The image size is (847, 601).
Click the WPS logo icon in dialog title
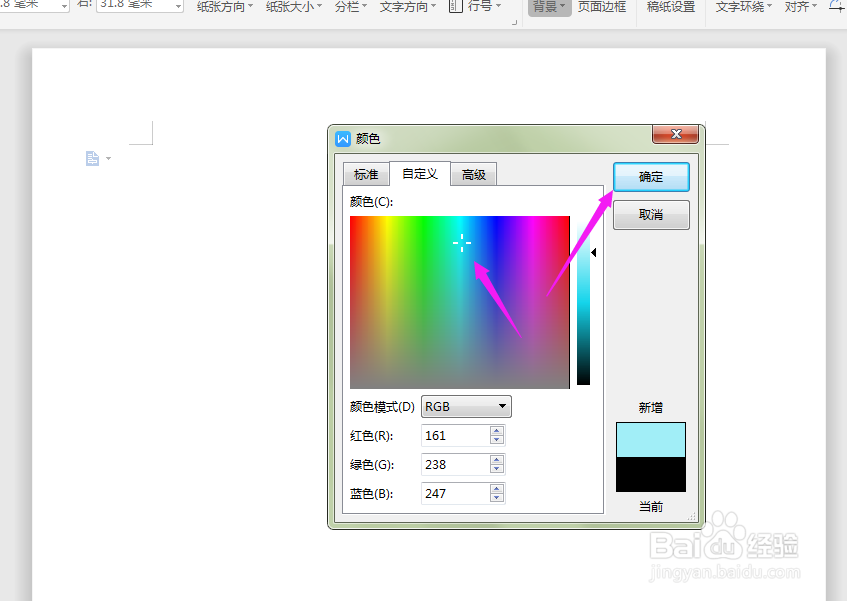click(343, 139)
